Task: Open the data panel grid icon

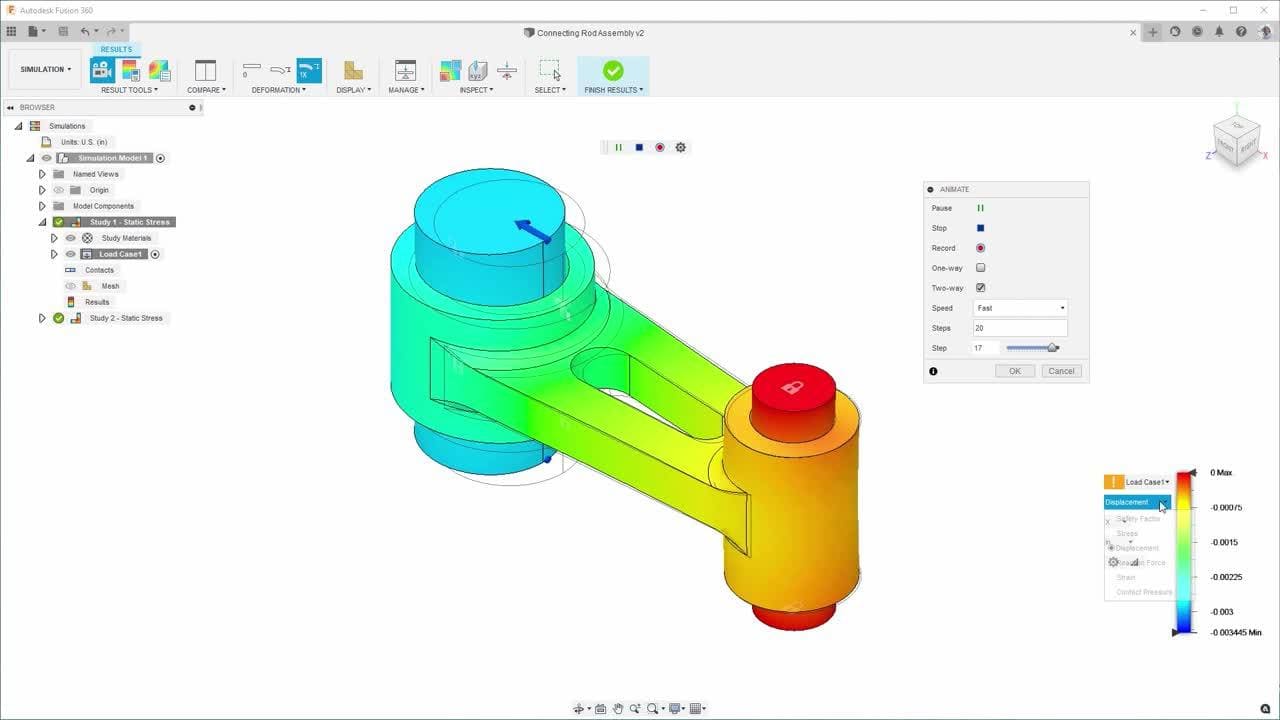Action: (12, 32)
